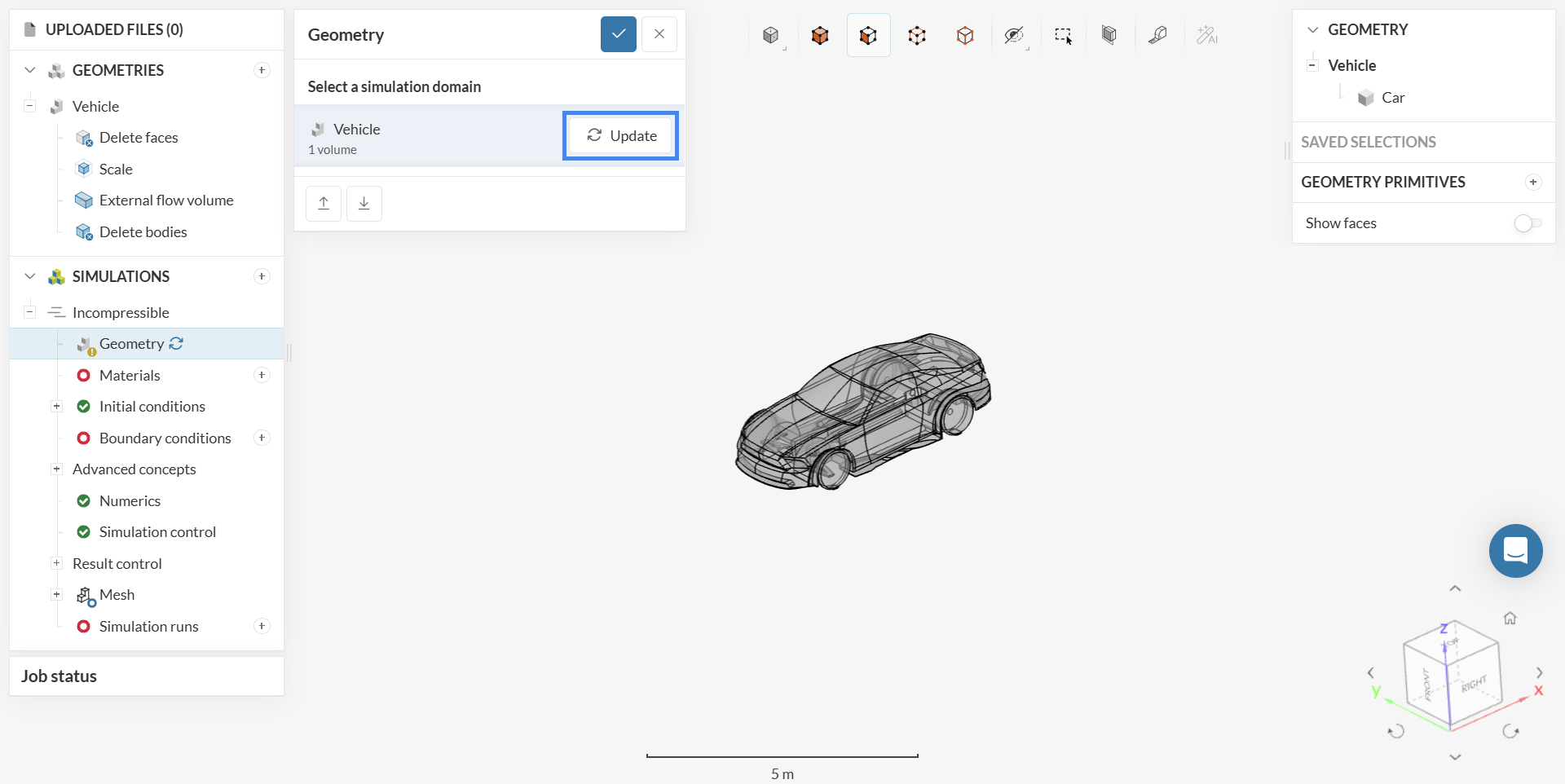Reset view with the home icon
Screen dimensions: 1565x784
pos(1510,619)
